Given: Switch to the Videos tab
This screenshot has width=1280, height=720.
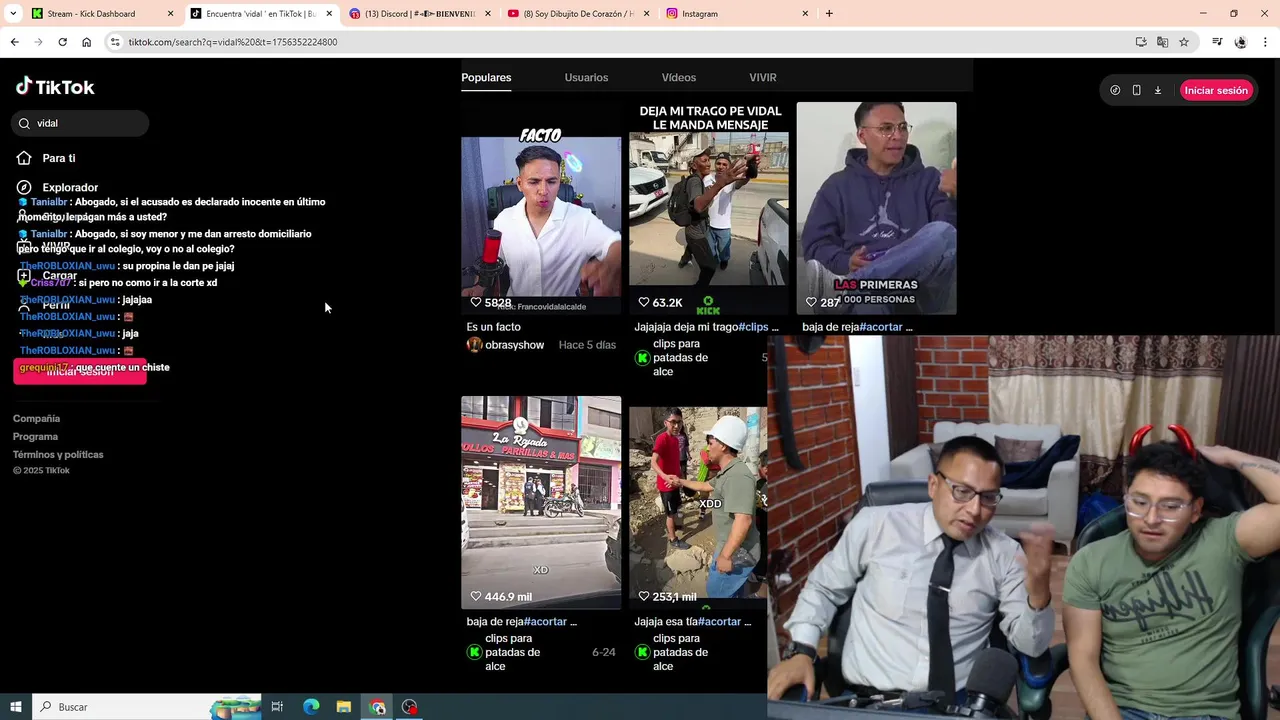Looking at the screenshot, I should tap(679, 77).
